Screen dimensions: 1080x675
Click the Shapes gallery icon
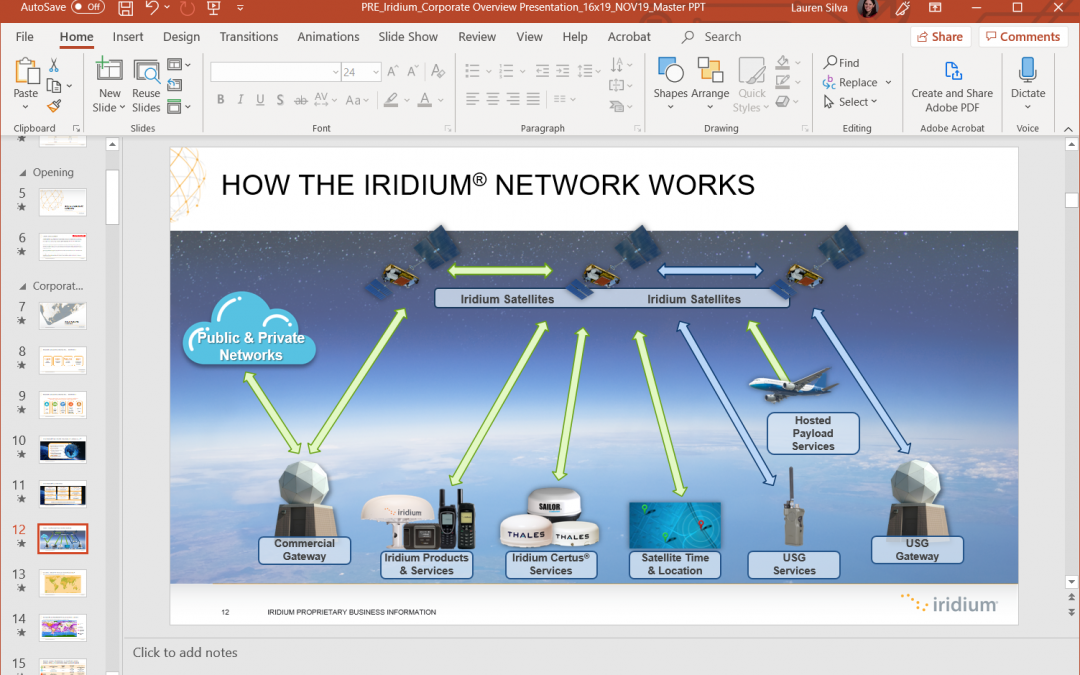[x=670, y=70]
